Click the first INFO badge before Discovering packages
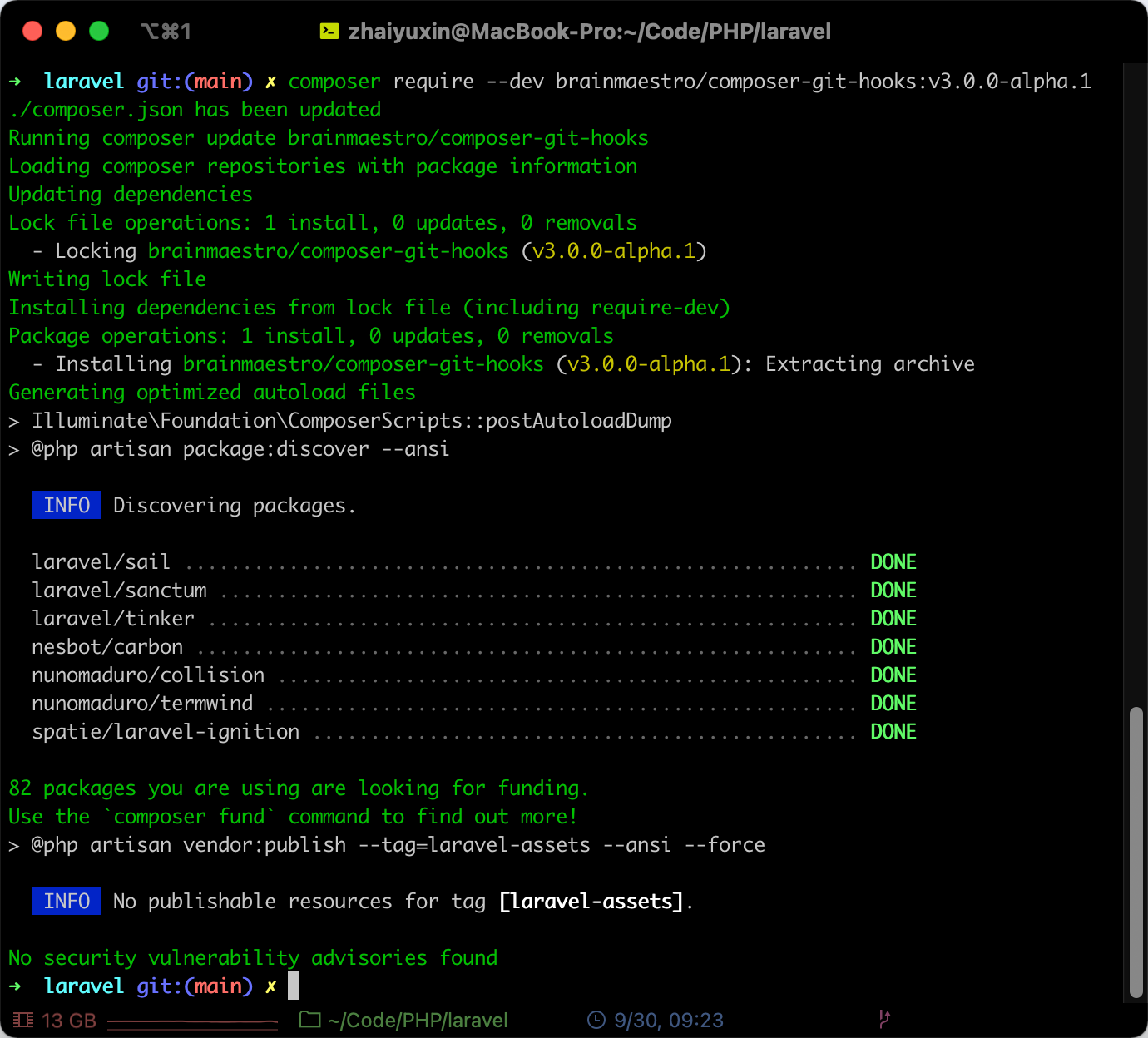The height and width of the screenshot is (1038, 1148). click(67, 505)
